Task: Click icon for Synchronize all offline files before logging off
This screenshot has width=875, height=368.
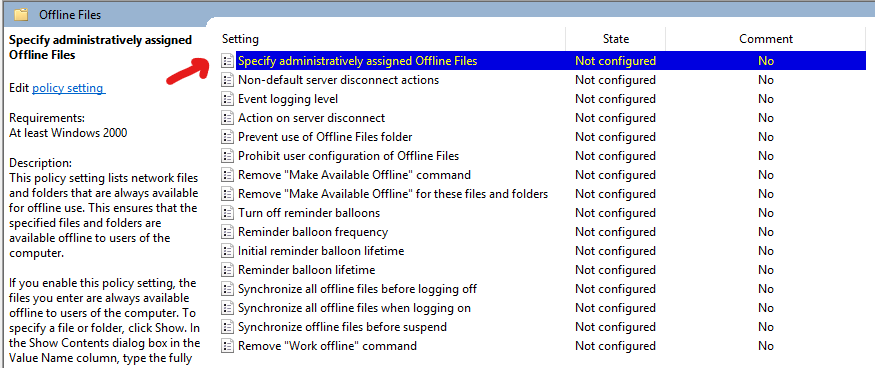Action: 227,289
